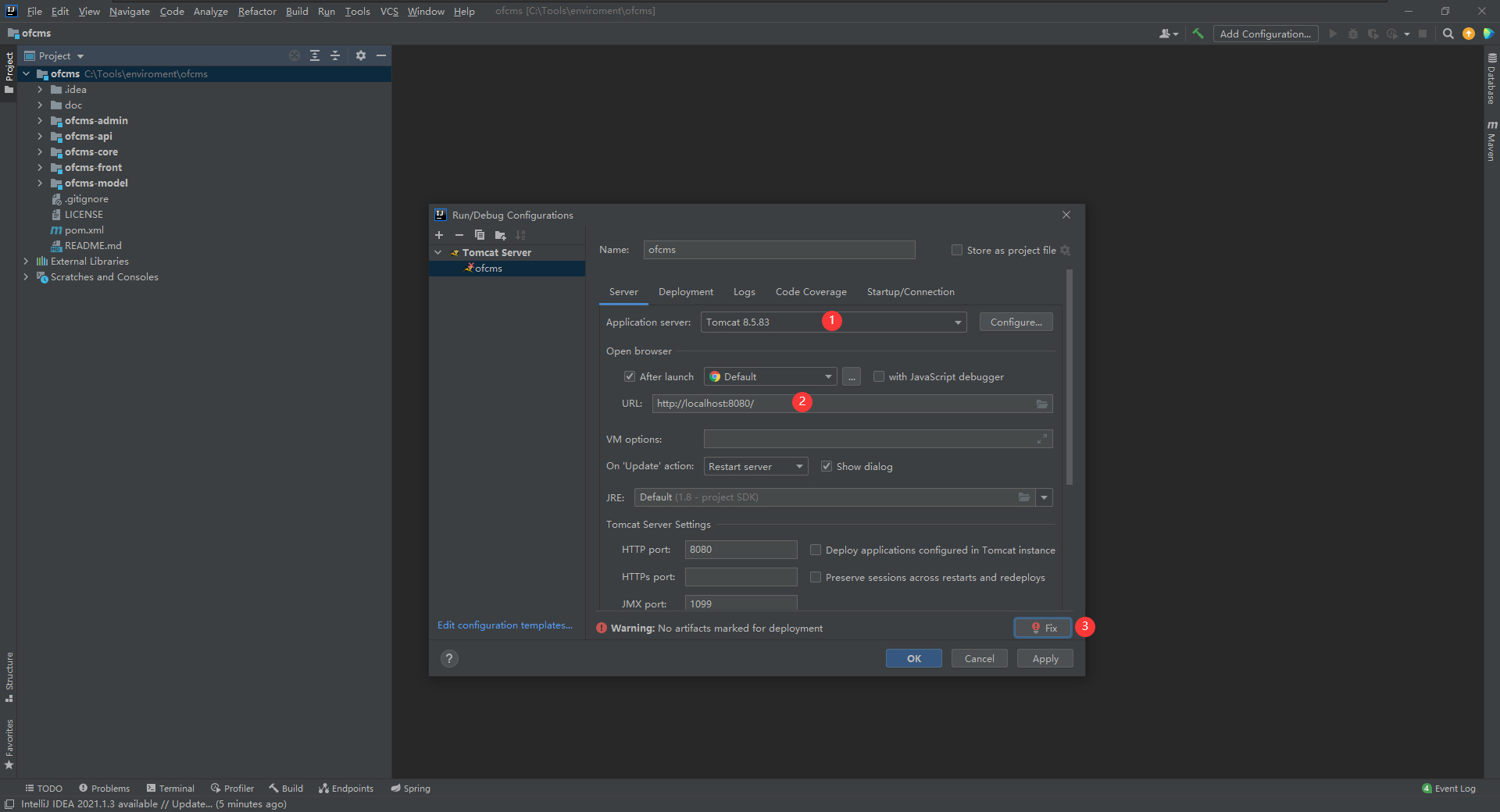Collapse the Tomcat Server tree node
The image size is (1500, 812).
tap(438, 252)
